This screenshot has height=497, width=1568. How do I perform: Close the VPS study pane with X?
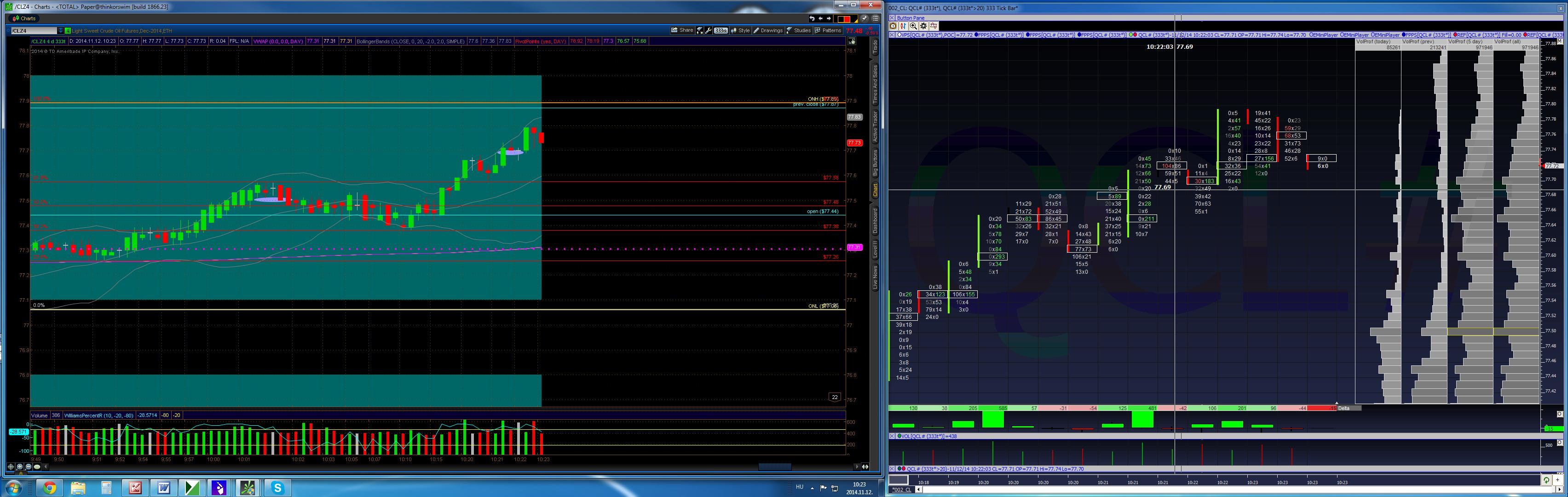(892, 35)
